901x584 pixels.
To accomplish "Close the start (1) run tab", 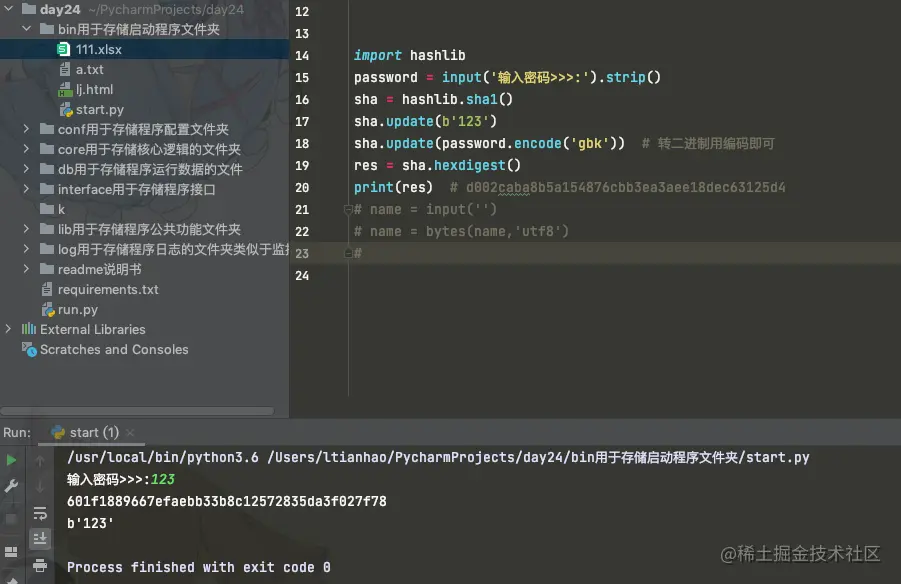I will [130, 432].
